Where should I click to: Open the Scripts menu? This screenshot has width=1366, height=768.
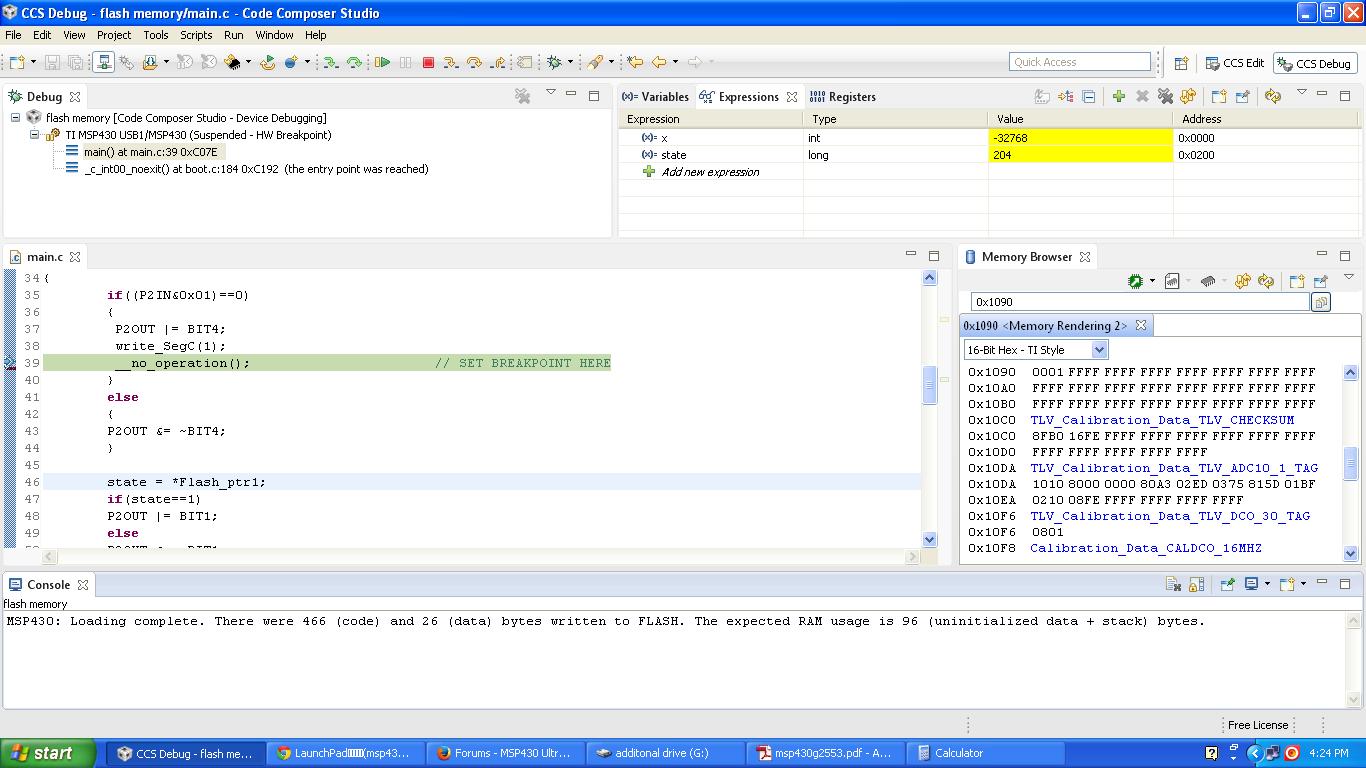click(x=196, y=35)
